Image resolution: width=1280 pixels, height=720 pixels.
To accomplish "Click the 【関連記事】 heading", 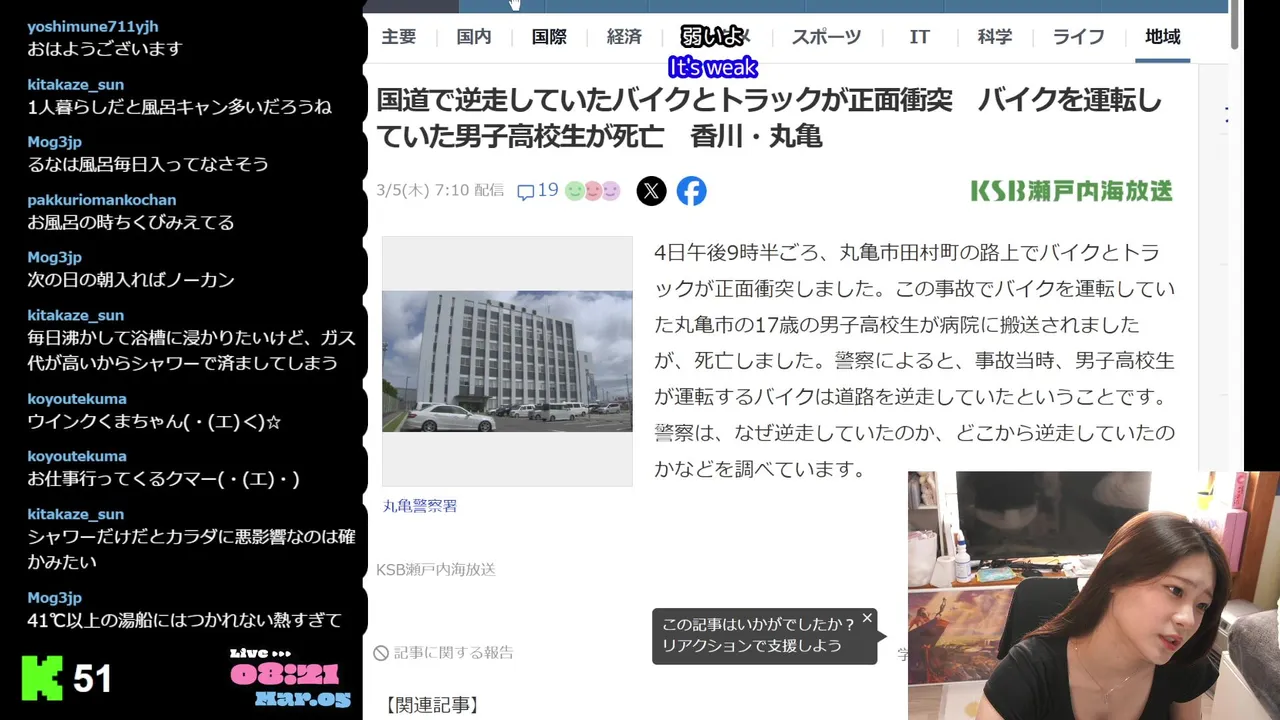I will [x=432, y=705].
